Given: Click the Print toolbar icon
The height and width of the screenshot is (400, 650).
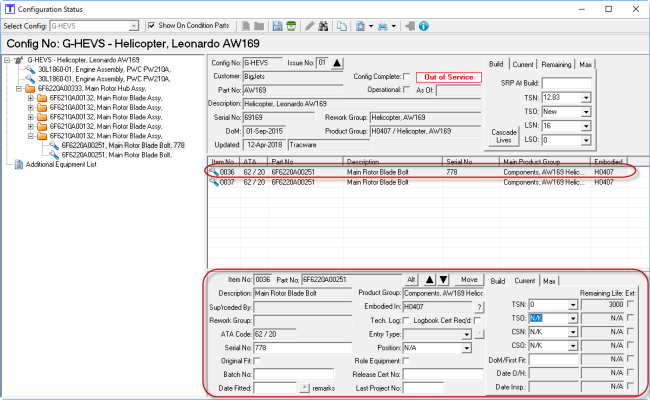Looking at the screenshot, I should (x=383, y=26).
